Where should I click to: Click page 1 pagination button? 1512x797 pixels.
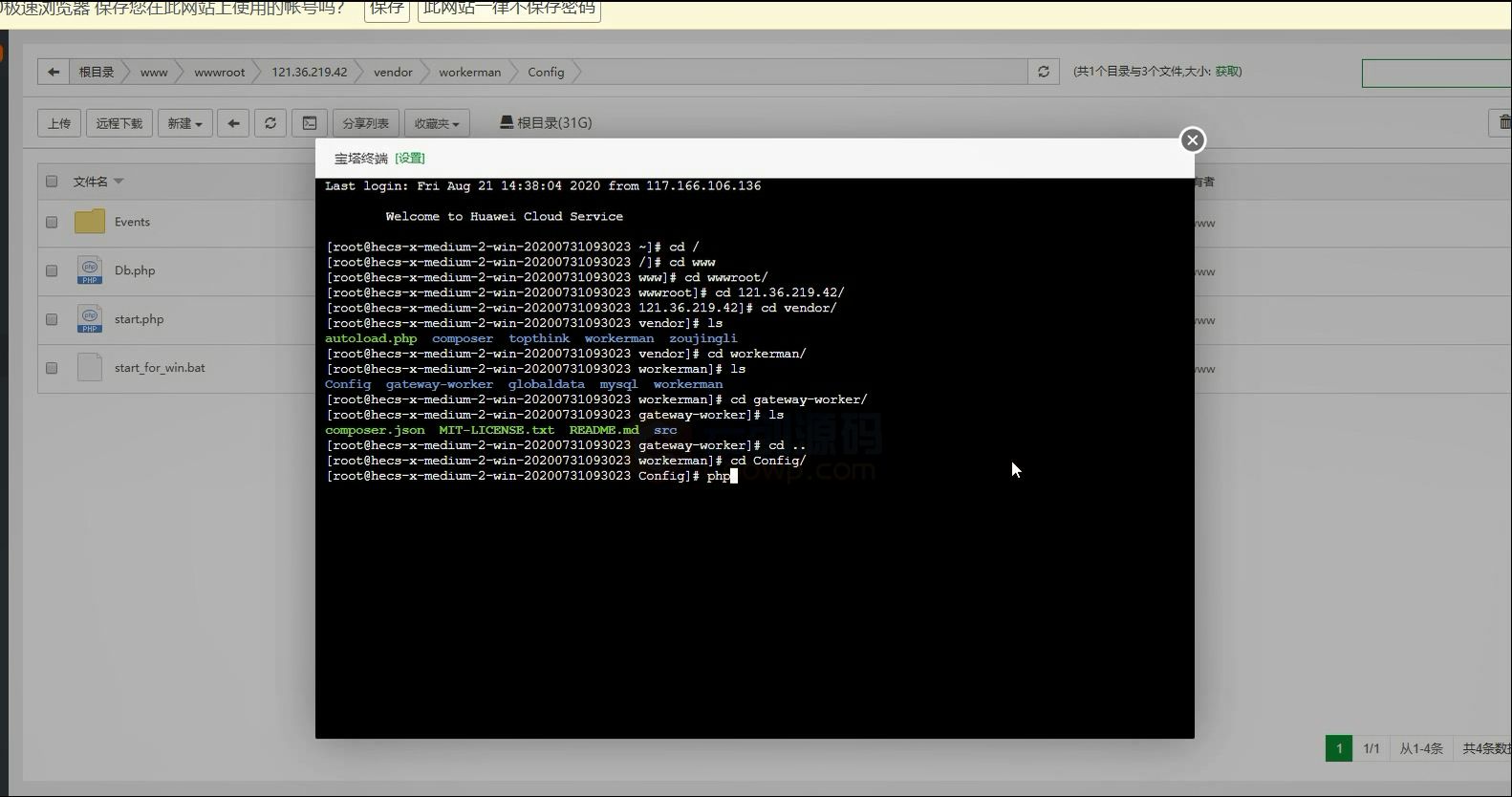click(x=1339, y=748)
